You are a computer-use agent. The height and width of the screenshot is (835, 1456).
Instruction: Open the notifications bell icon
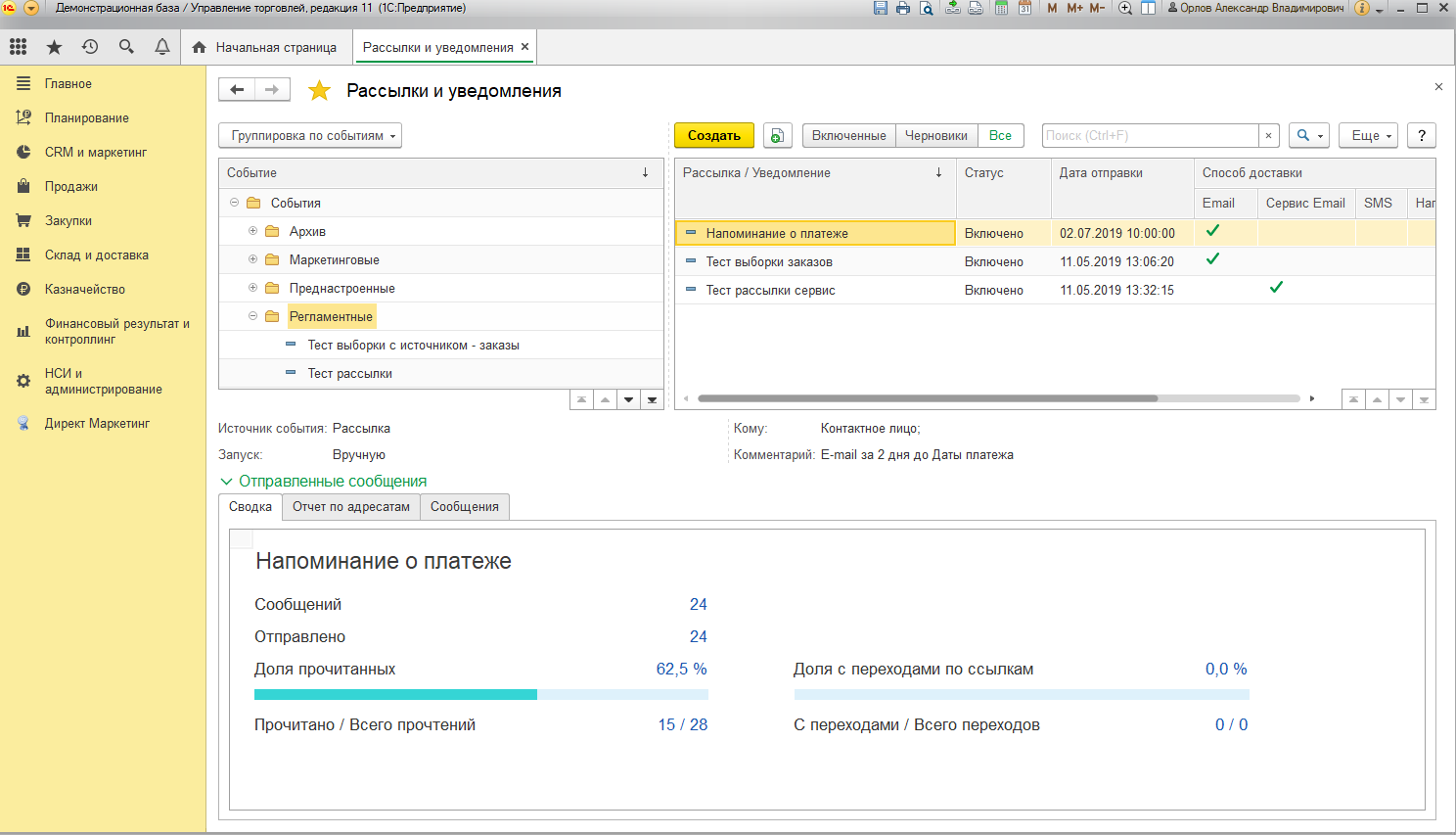(x=162, y=47)
